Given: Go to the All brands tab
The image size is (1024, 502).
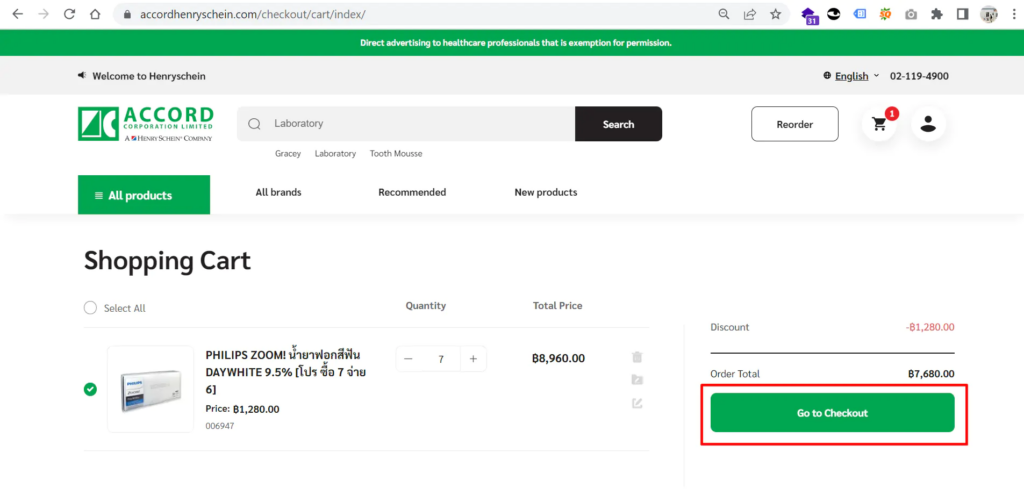Looking at the screenshot, I should point(278,192).
